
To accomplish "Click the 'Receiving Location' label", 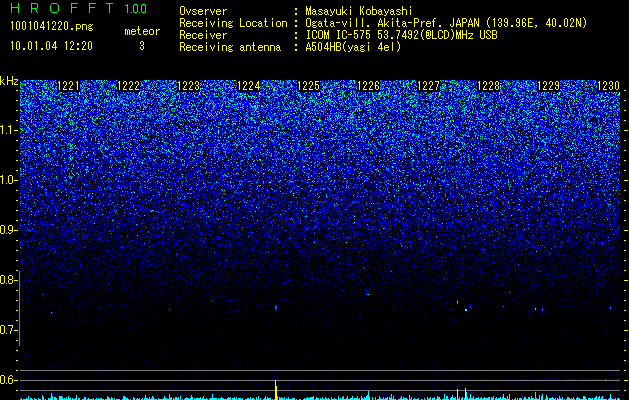I will [x=233, y=23].
